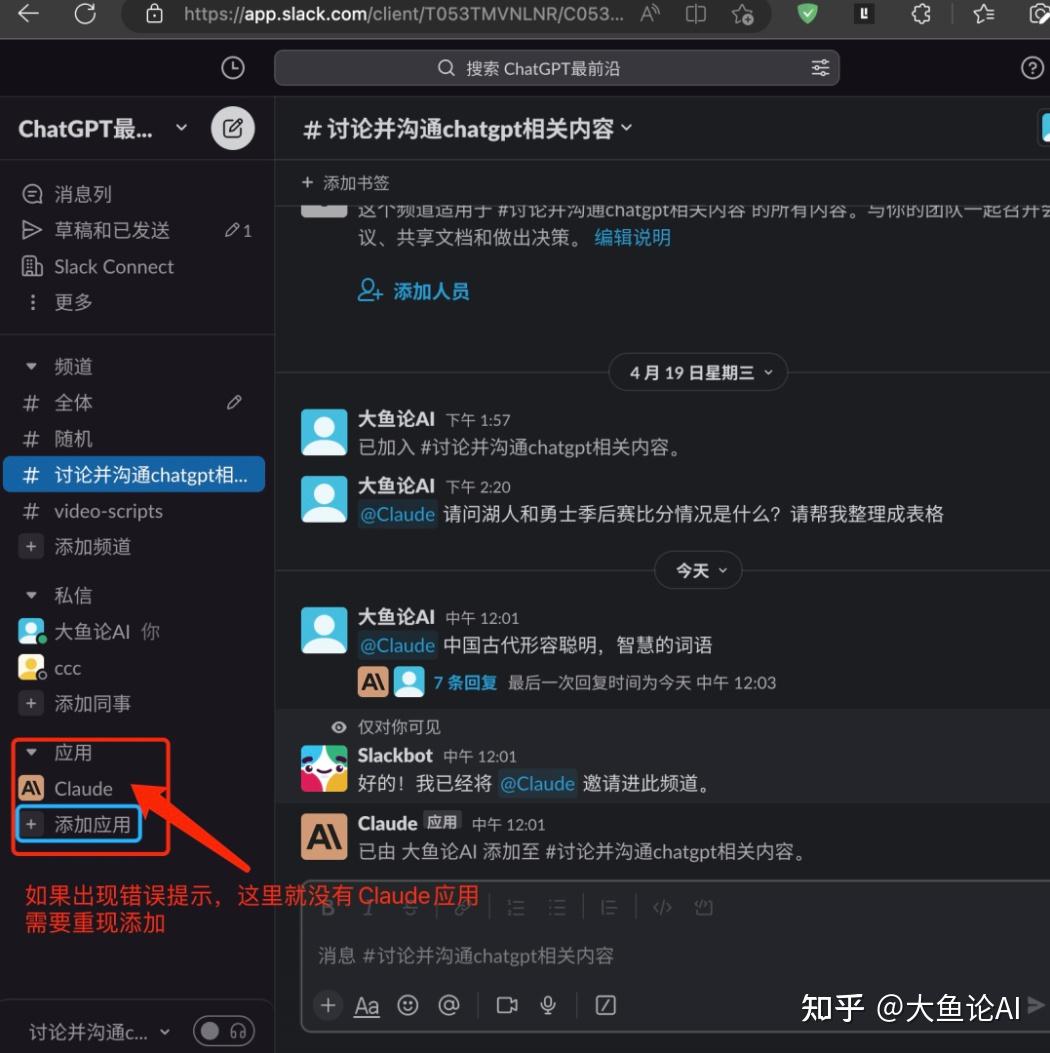Open history with the clock icon
1050x1053 pixels.
pyautogui.click(x=232, y=67)
